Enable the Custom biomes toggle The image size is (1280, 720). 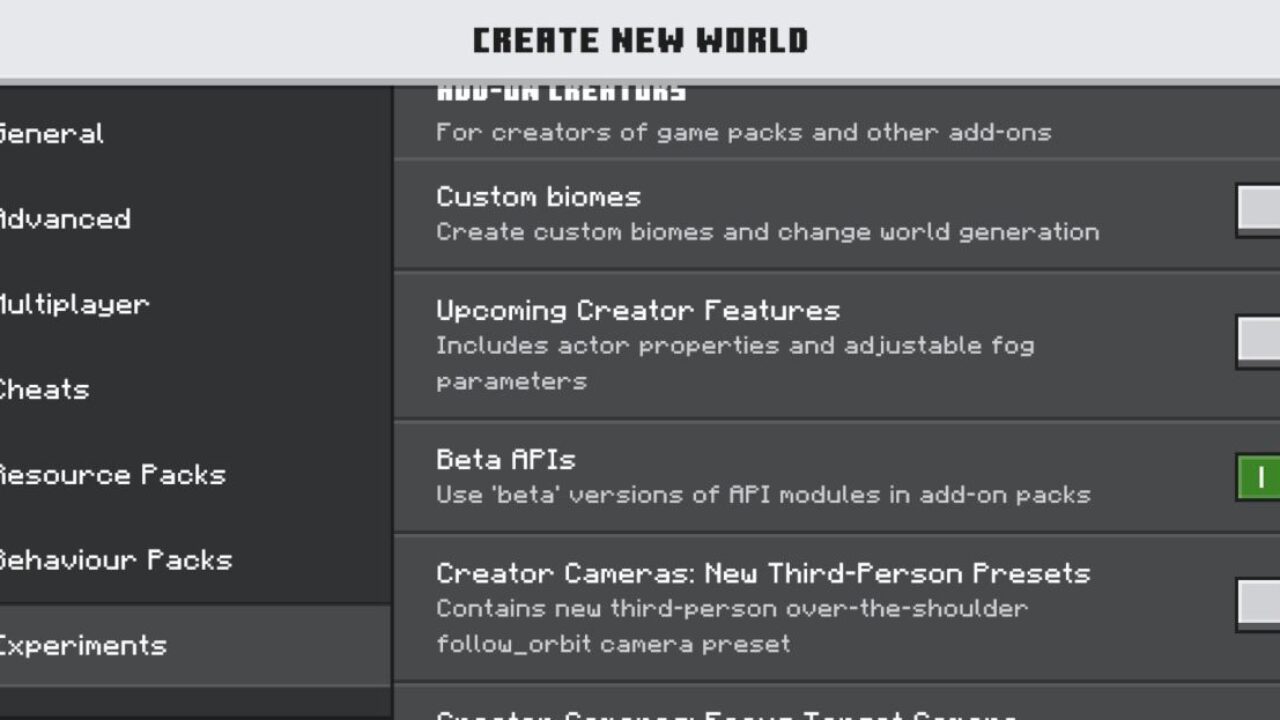(x=1258, y=210)
